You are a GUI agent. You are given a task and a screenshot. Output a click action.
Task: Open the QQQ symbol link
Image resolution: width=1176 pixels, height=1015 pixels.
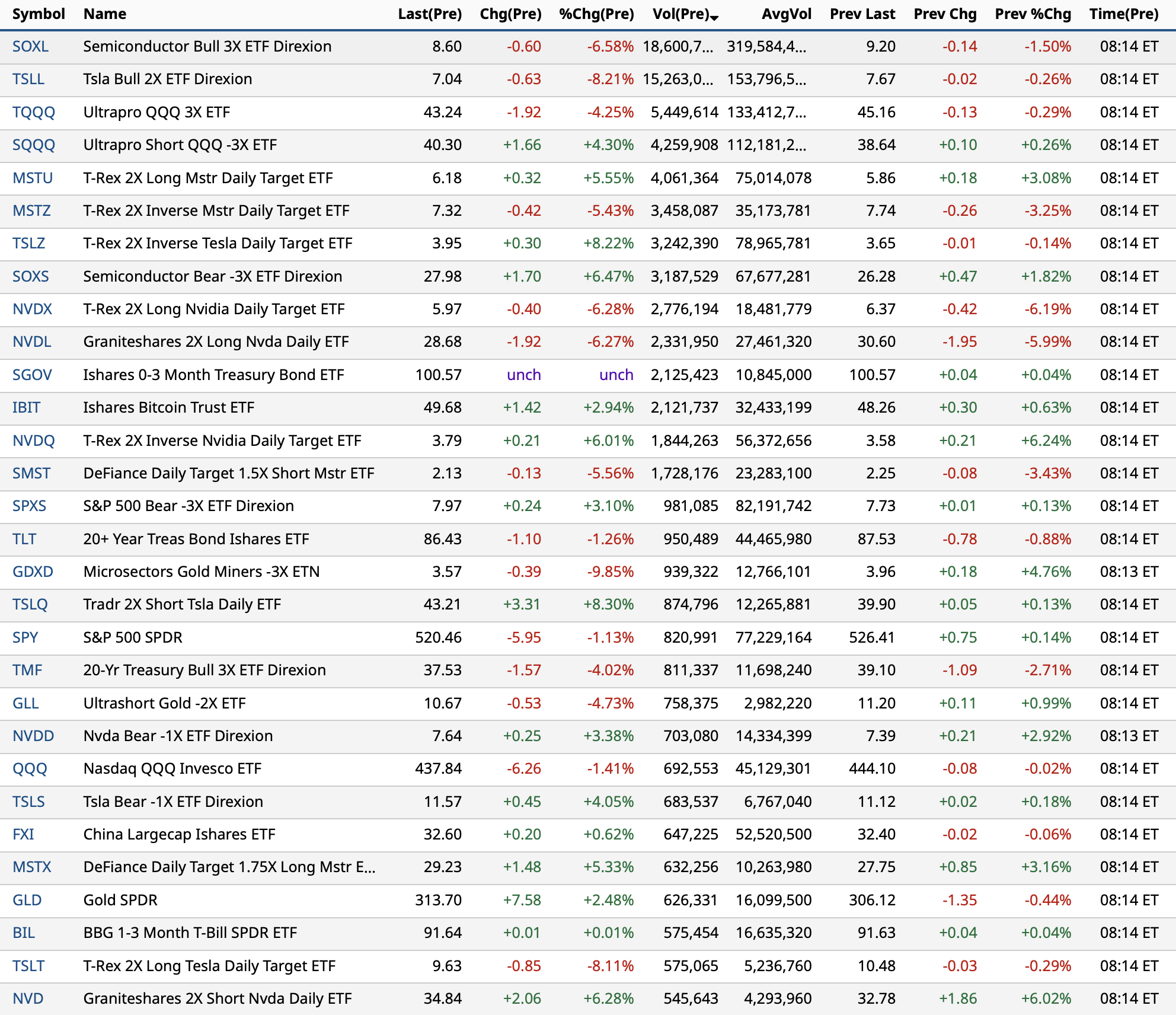(x=29, y=768)
